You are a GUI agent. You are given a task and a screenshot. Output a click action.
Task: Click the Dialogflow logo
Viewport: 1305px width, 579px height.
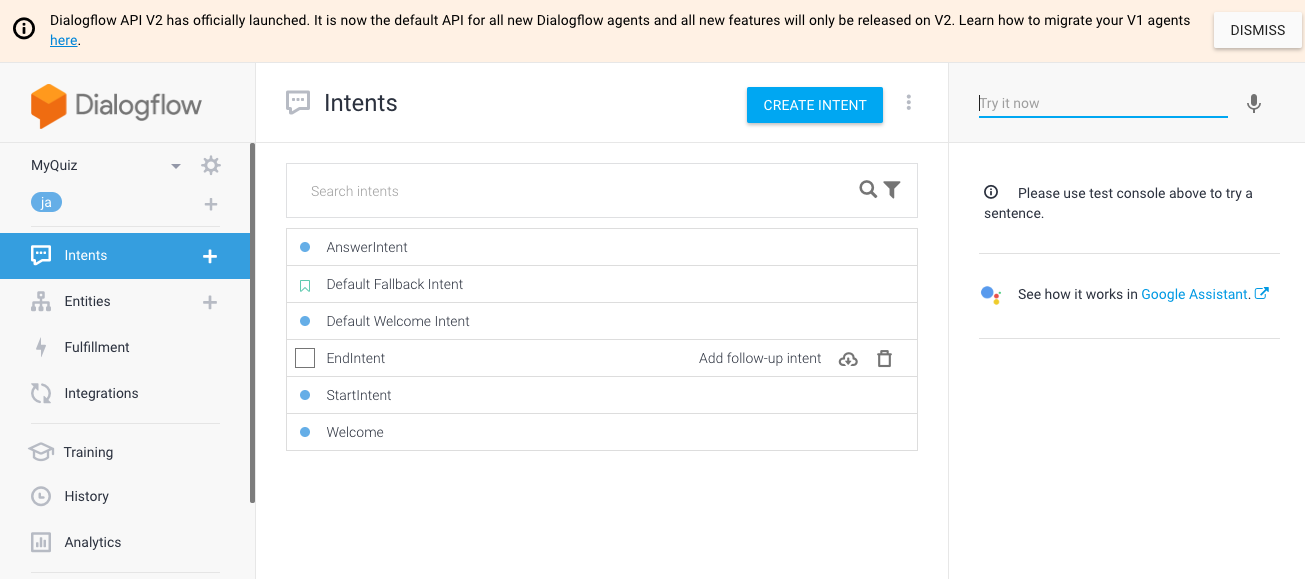[116, 104]
